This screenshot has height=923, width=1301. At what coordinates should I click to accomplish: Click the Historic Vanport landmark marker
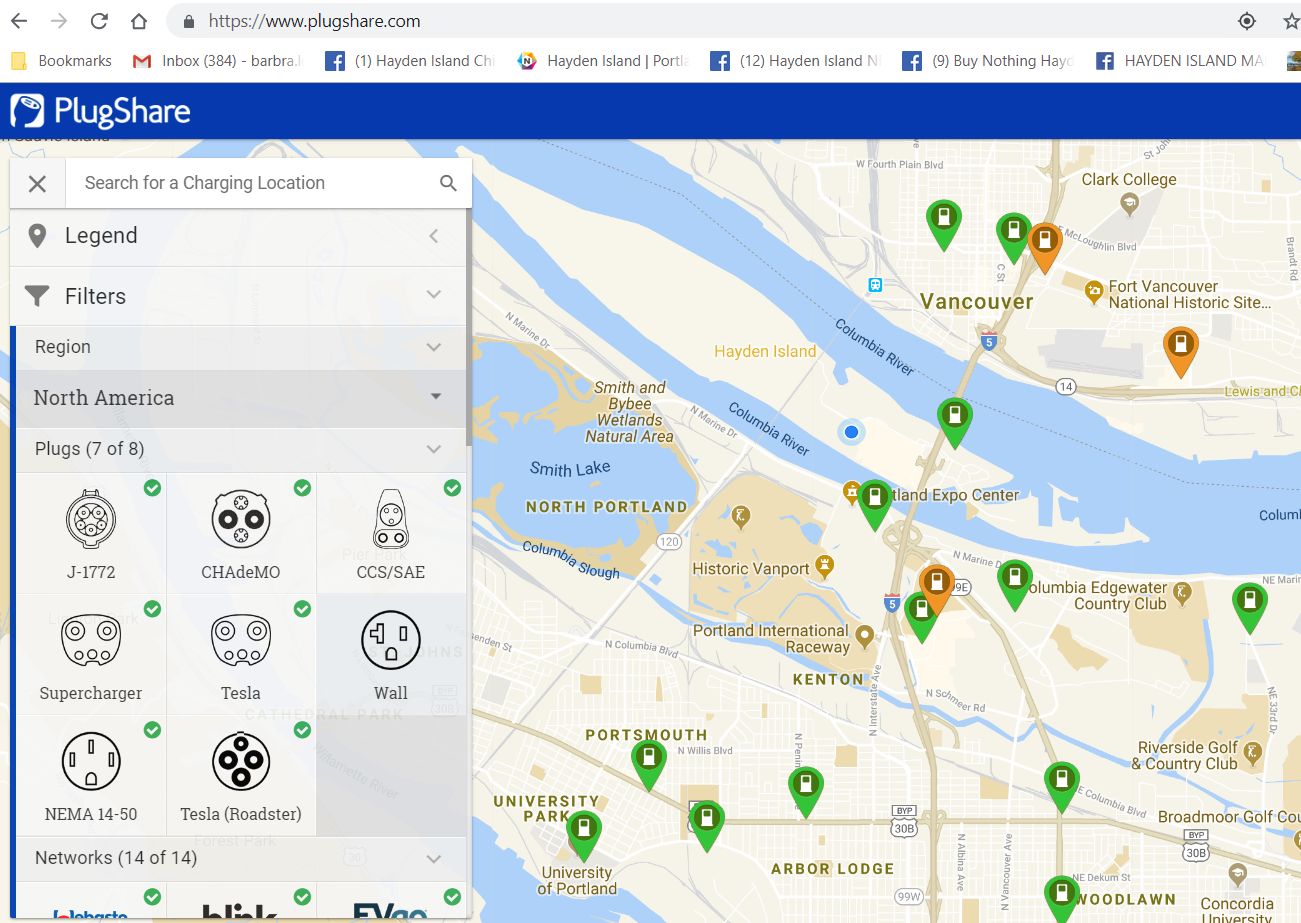tap(824, 566)
